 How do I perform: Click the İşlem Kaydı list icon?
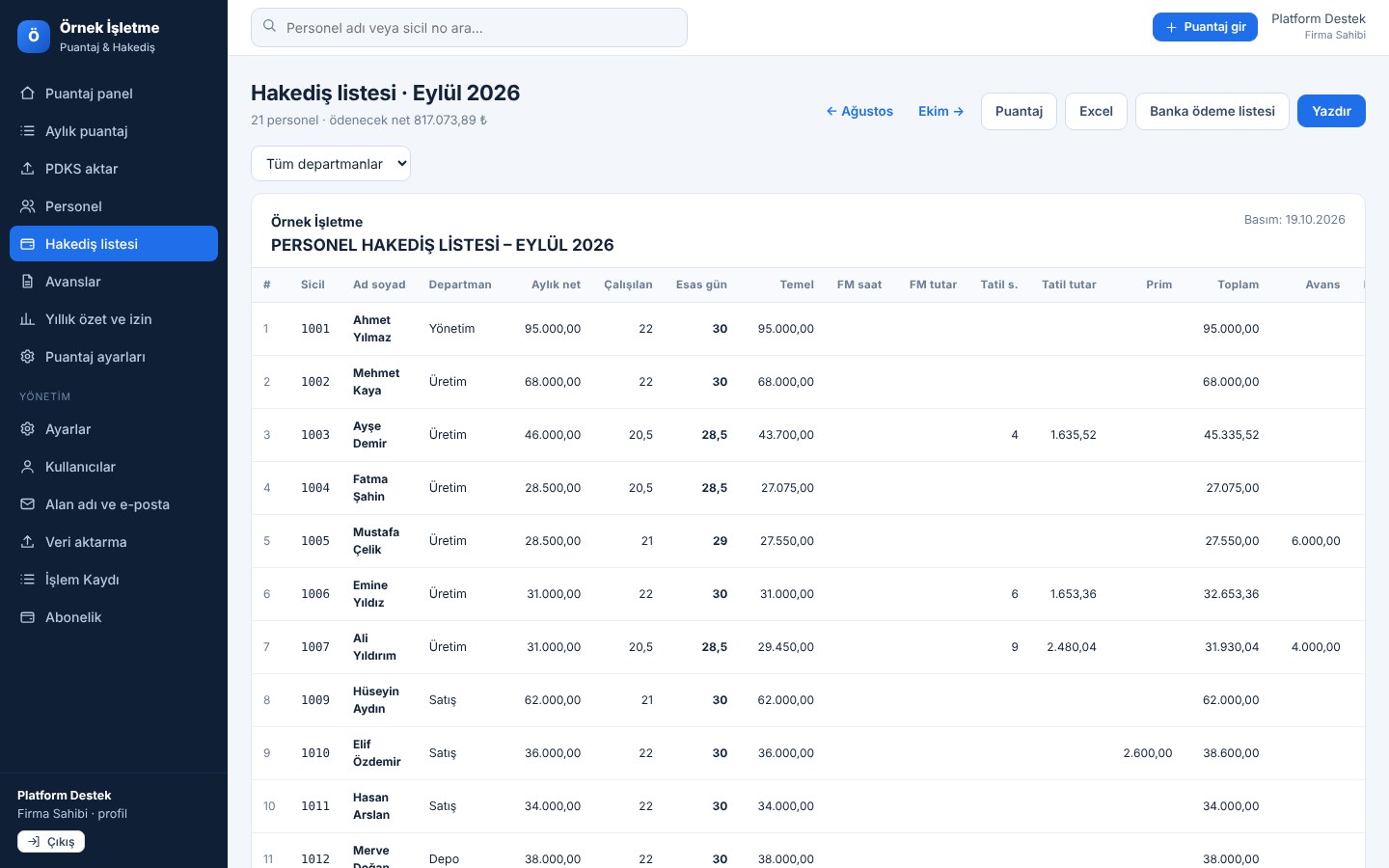(x=27, y=580)
